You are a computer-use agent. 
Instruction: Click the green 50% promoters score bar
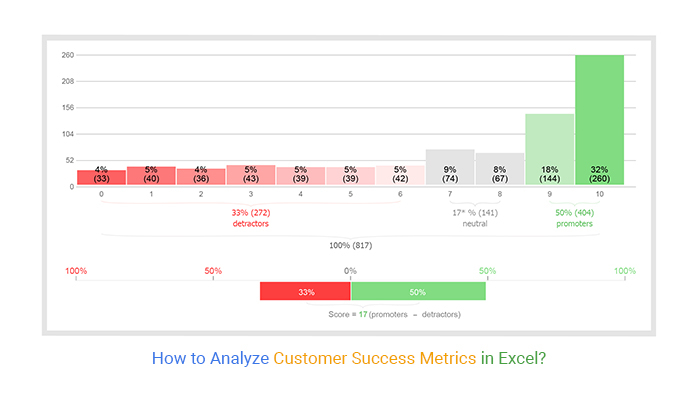(418, 291)
